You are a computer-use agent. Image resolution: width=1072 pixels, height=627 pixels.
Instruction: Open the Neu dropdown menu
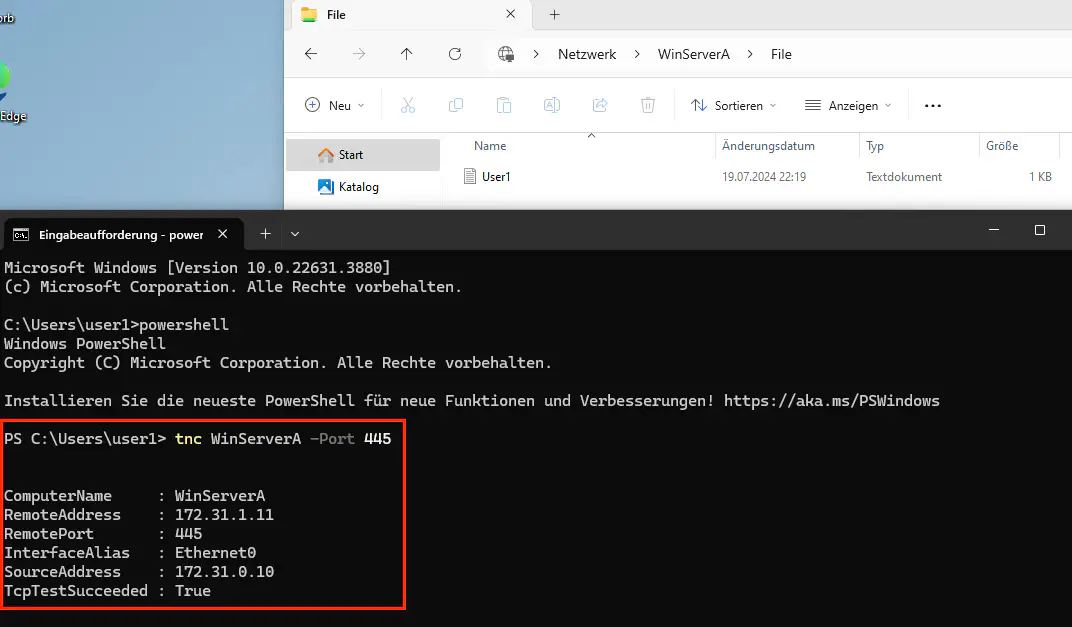[335, 105]
